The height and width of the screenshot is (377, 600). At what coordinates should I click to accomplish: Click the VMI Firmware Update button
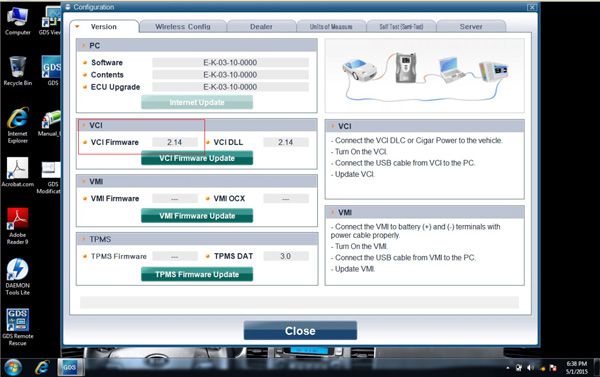[197, 215]
